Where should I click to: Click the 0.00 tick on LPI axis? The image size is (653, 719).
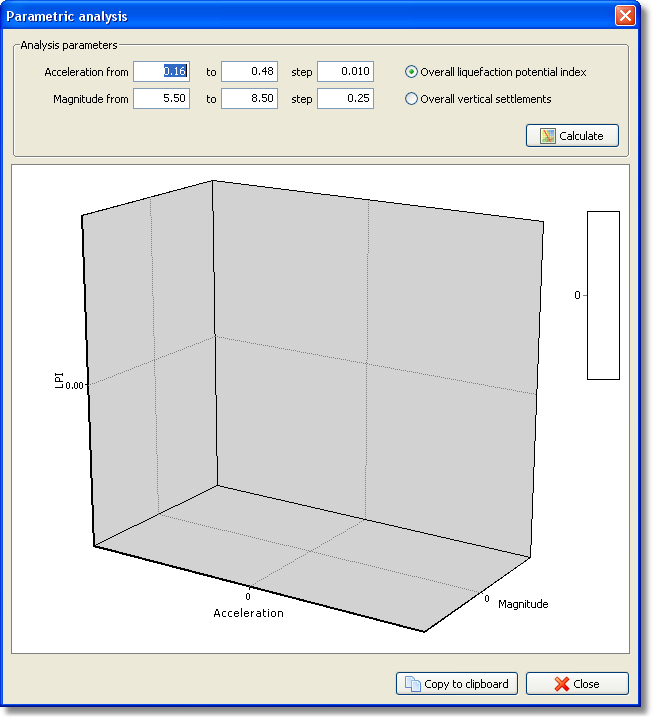pos(74,384)
